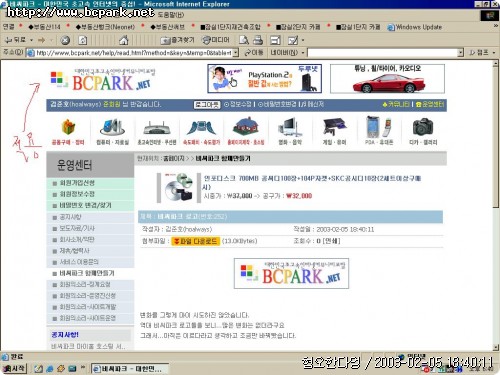Open the 게임·유머 console category
This screenshot has height=375, width=500.
[334, 132]
